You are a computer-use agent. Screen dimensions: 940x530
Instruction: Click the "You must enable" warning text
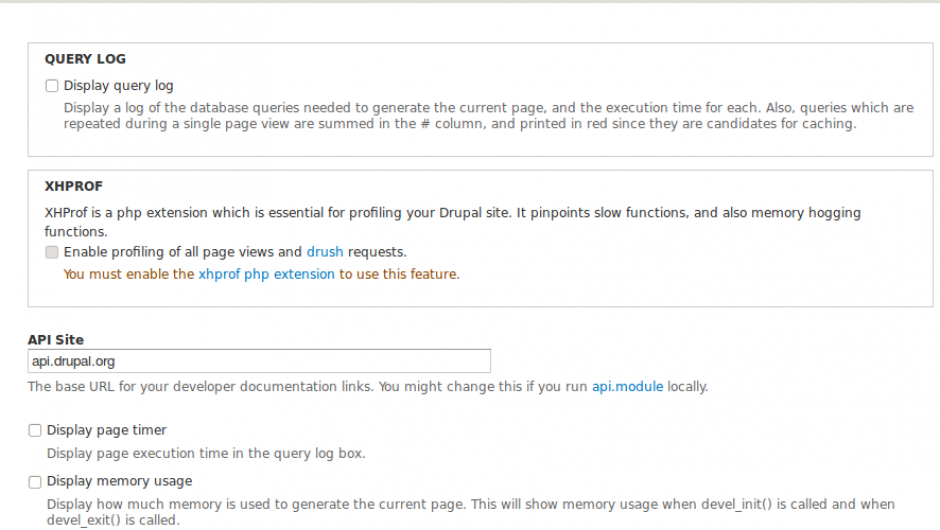(128, 274)
